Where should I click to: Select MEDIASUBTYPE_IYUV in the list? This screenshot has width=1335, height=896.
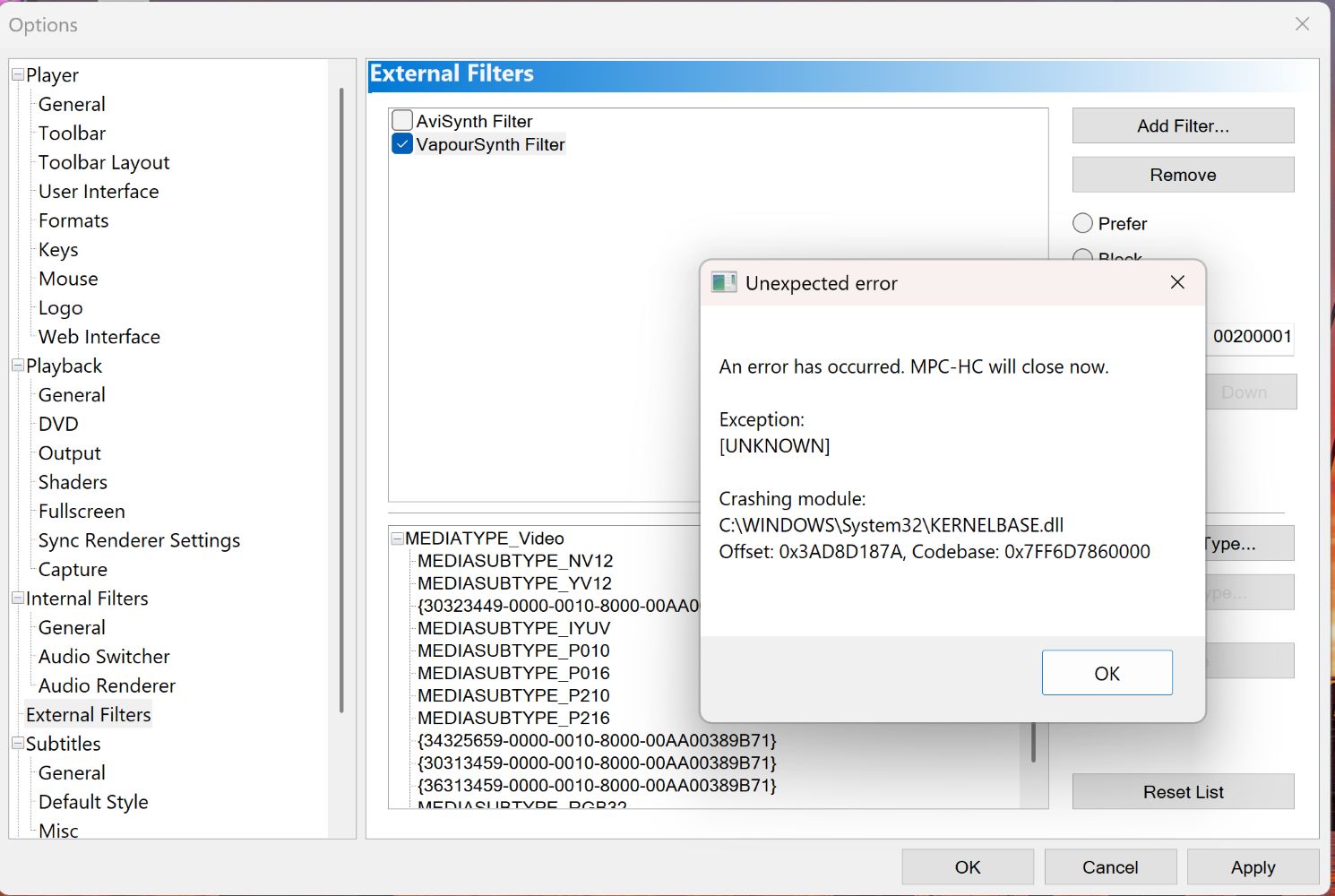pos(513,628)
